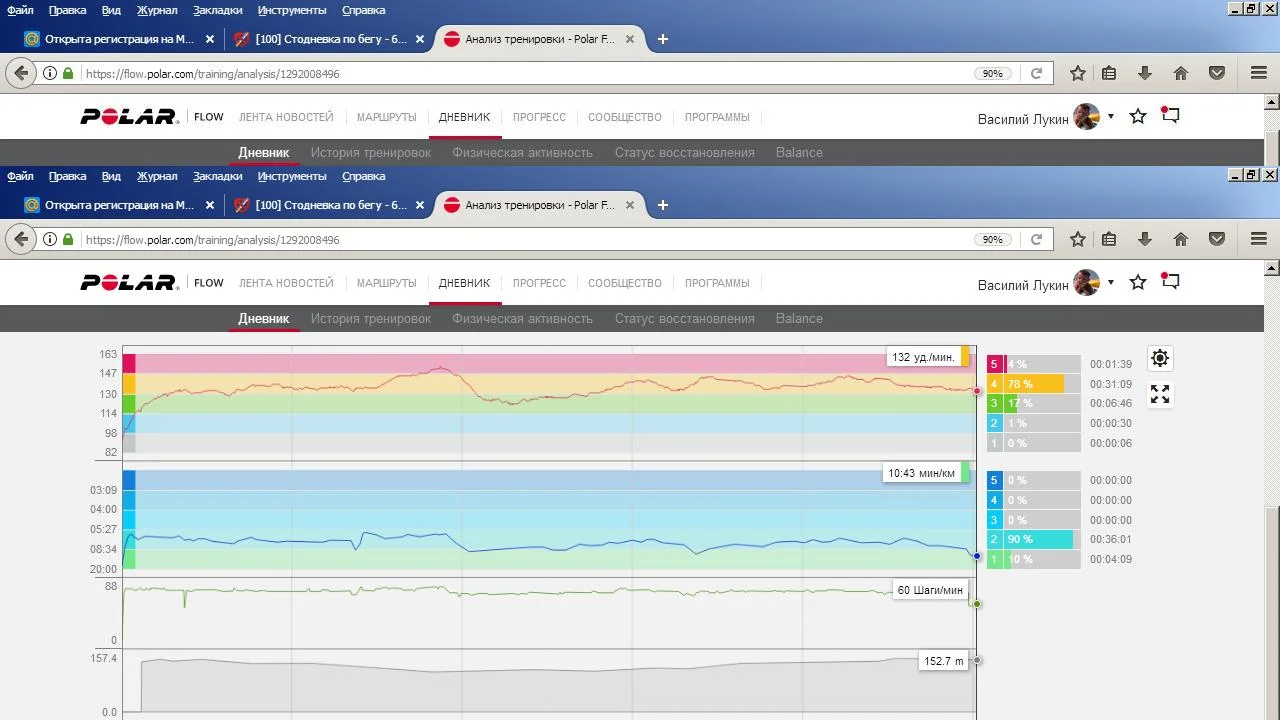This screenshot has width=1280, height=720.
Task: Click the address bar URL in upper window
Action: (213, 74)
